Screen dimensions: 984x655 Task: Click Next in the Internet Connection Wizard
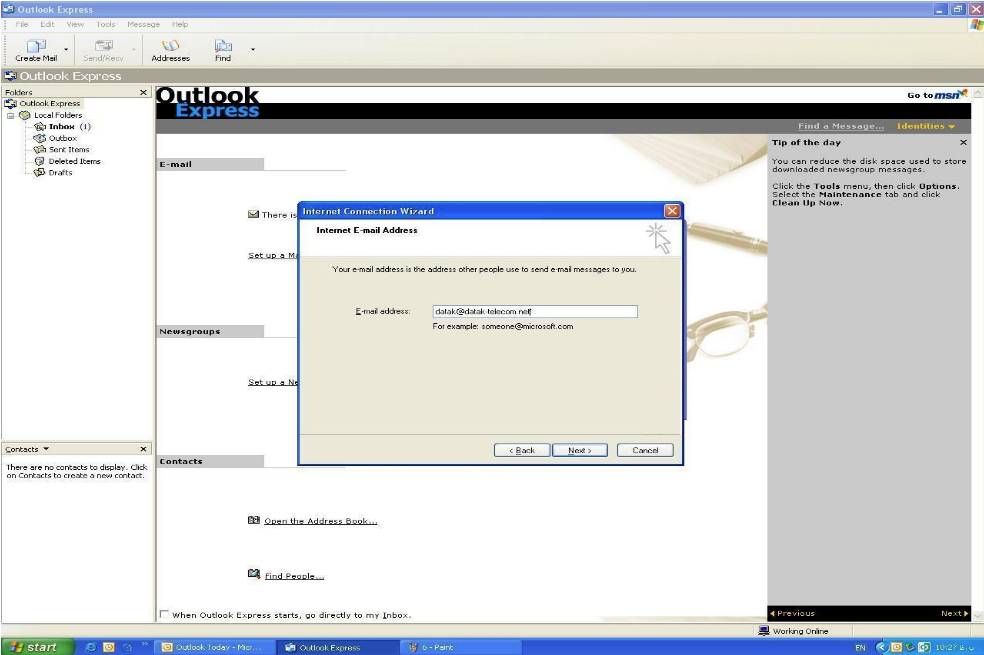tap(580, 450)
